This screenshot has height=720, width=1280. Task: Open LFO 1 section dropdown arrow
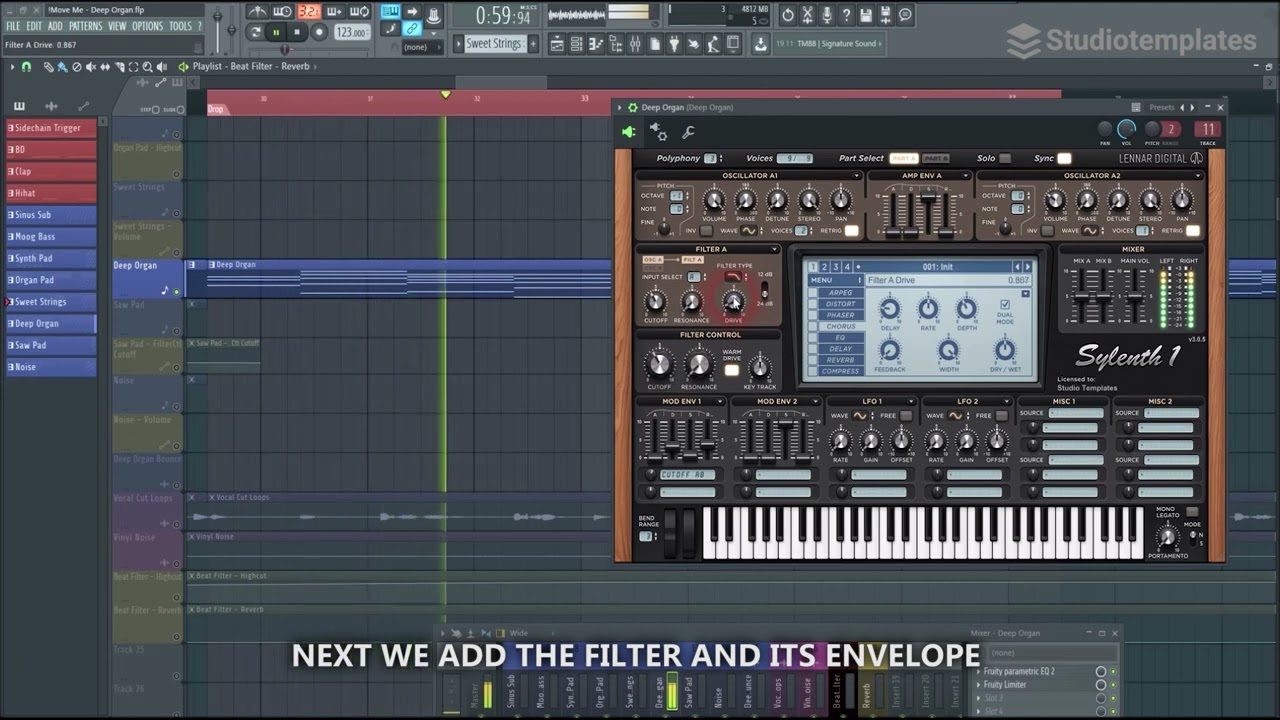[912, 402]
